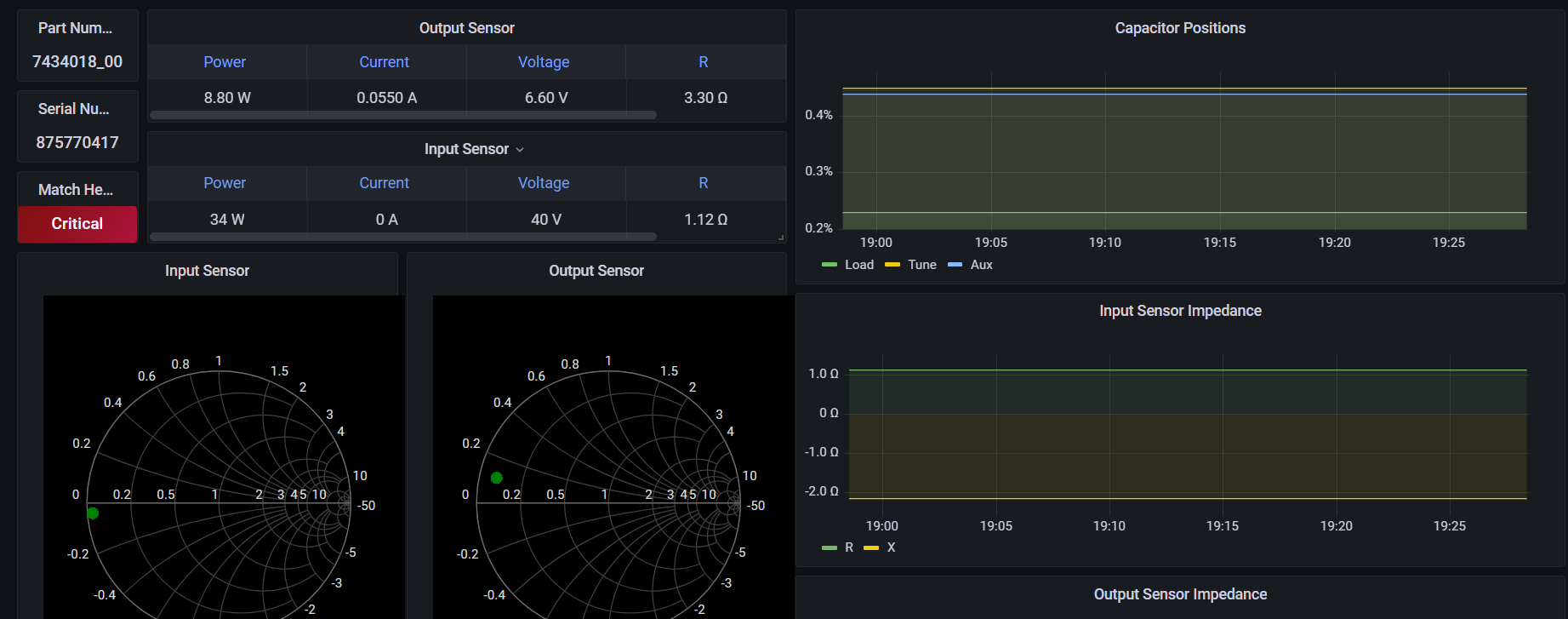Viewport: 1568px width, 619px height.
Task: Click the green marker on Output Sensor Smith chart
Action: click(497, 478)
